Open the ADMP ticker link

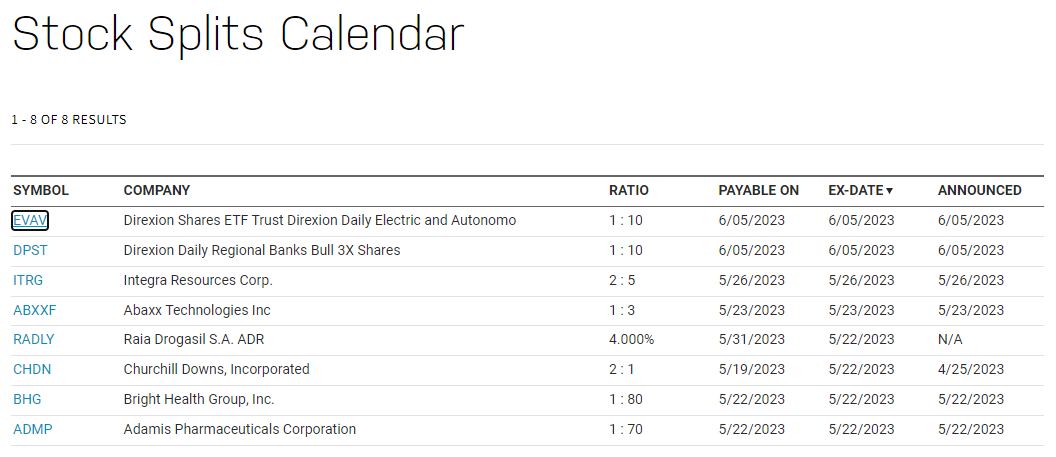point(31,430)
